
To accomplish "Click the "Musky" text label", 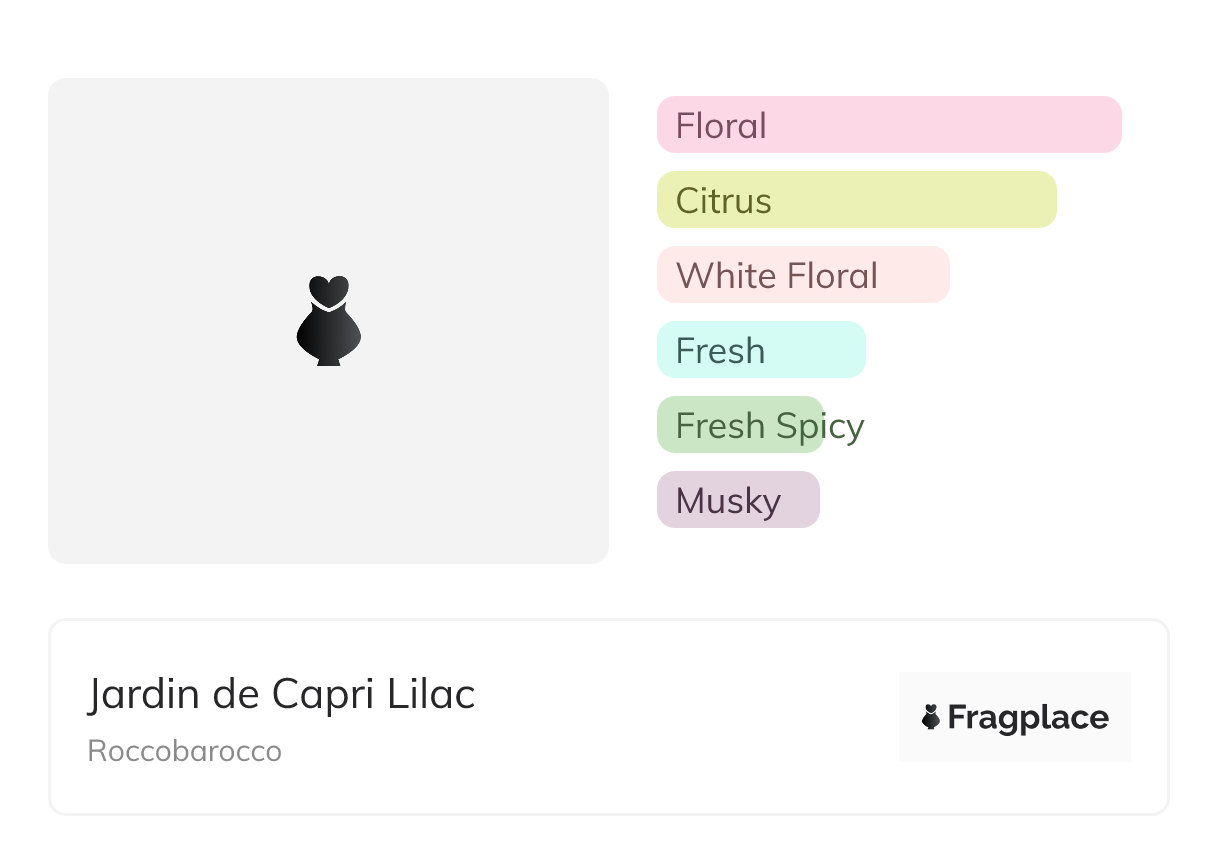I will (x=728, y=501).
